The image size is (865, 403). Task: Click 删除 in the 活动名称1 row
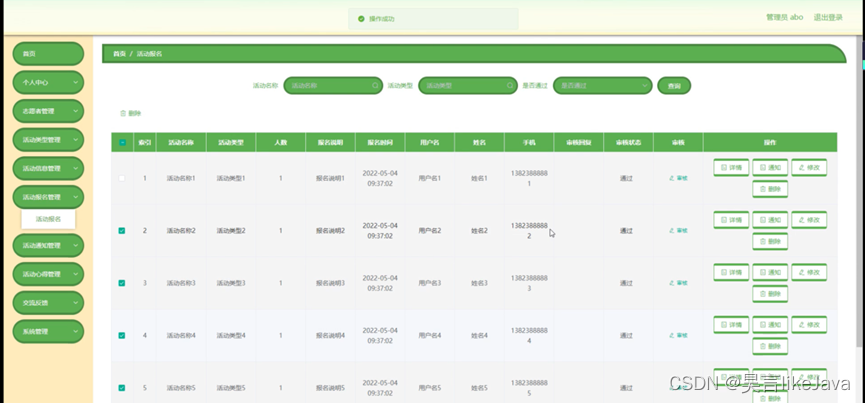[770, 189]
